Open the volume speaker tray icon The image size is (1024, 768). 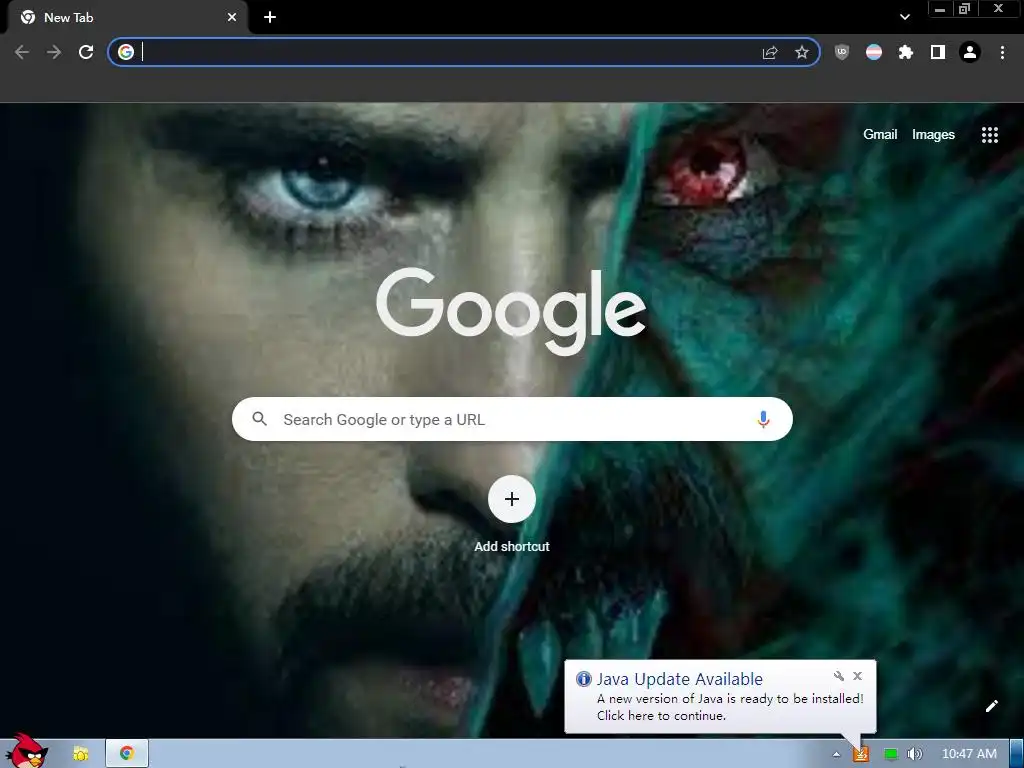point(914,754)
